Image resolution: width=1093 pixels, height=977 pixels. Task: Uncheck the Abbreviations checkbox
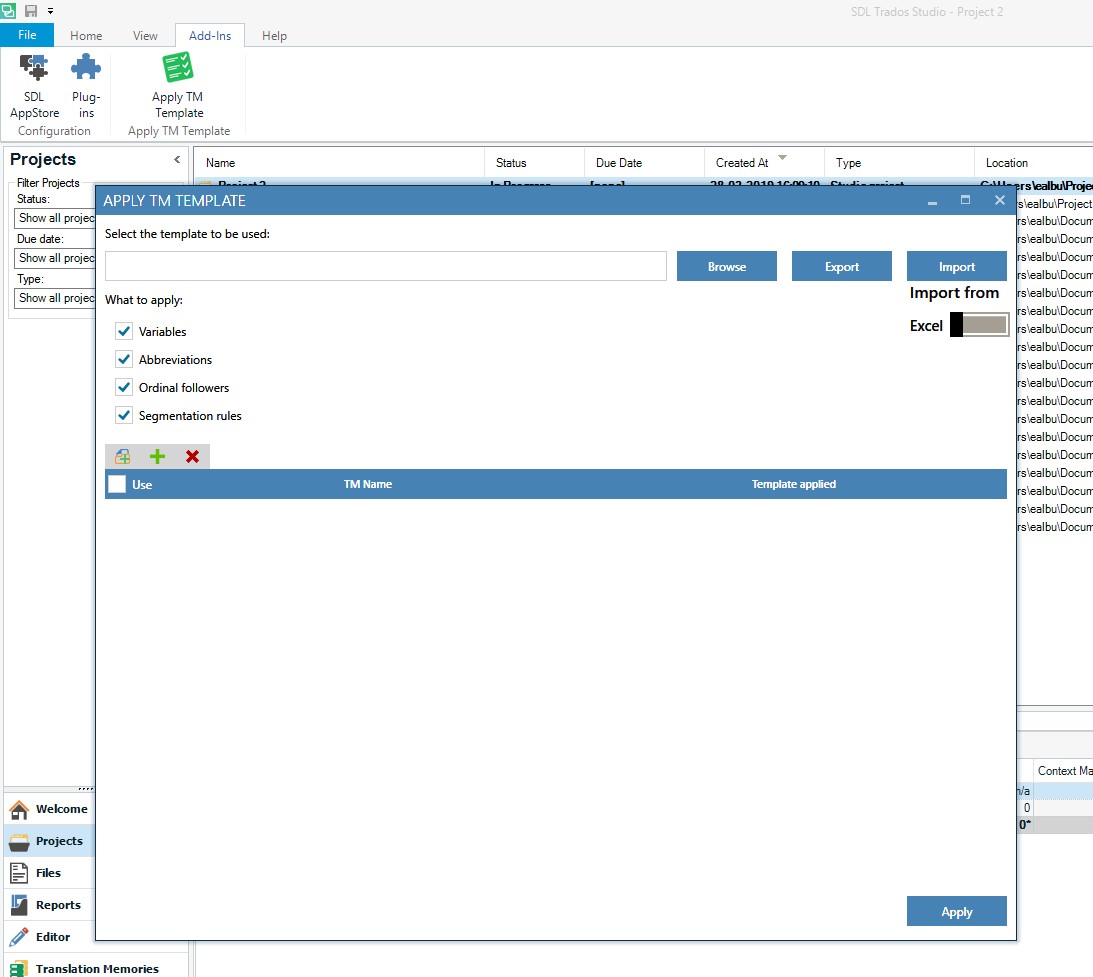point(124,359)
